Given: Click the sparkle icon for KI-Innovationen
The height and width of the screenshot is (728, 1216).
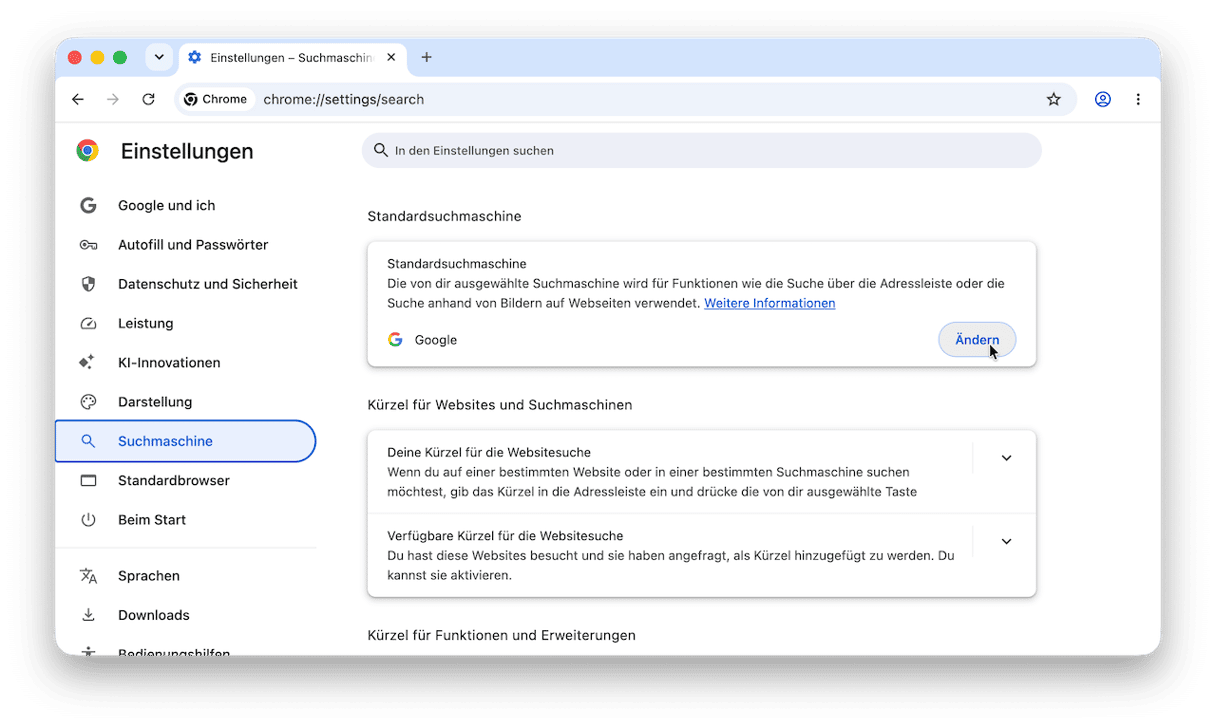Looking at the screenshot, I should 88,362.
